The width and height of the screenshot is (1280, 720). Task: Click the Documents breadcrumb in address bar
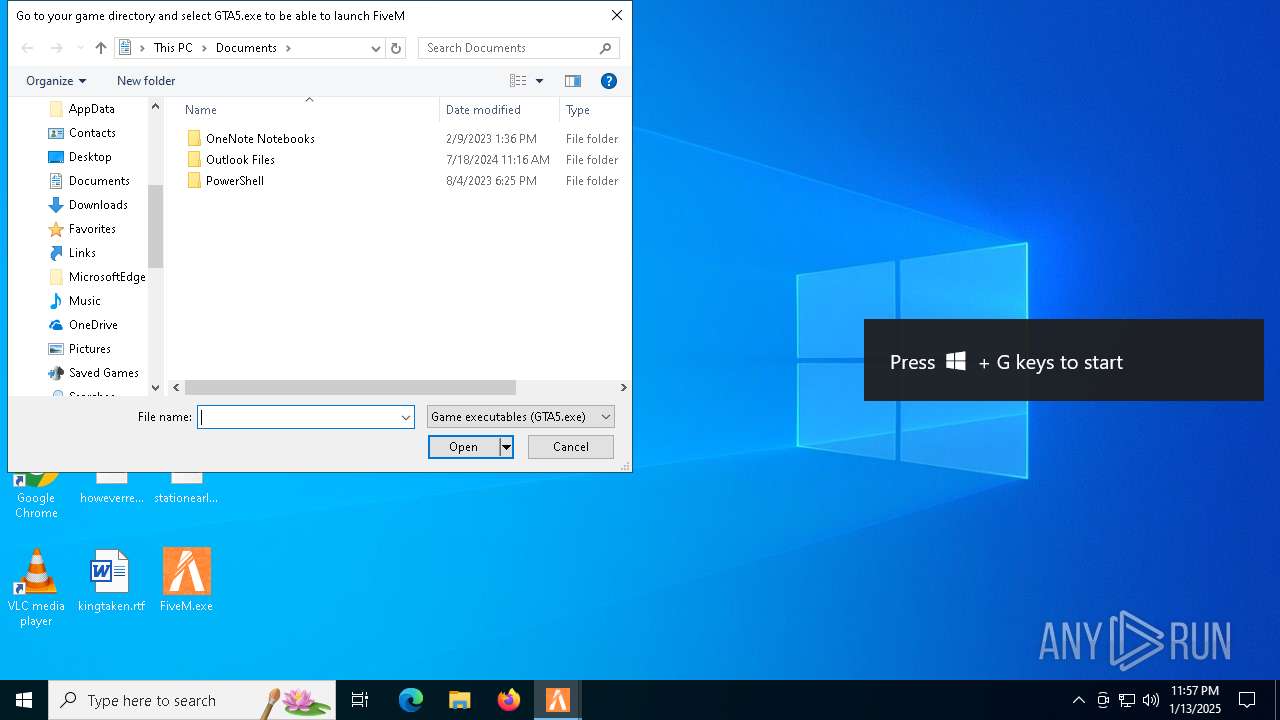coord(246,48)
